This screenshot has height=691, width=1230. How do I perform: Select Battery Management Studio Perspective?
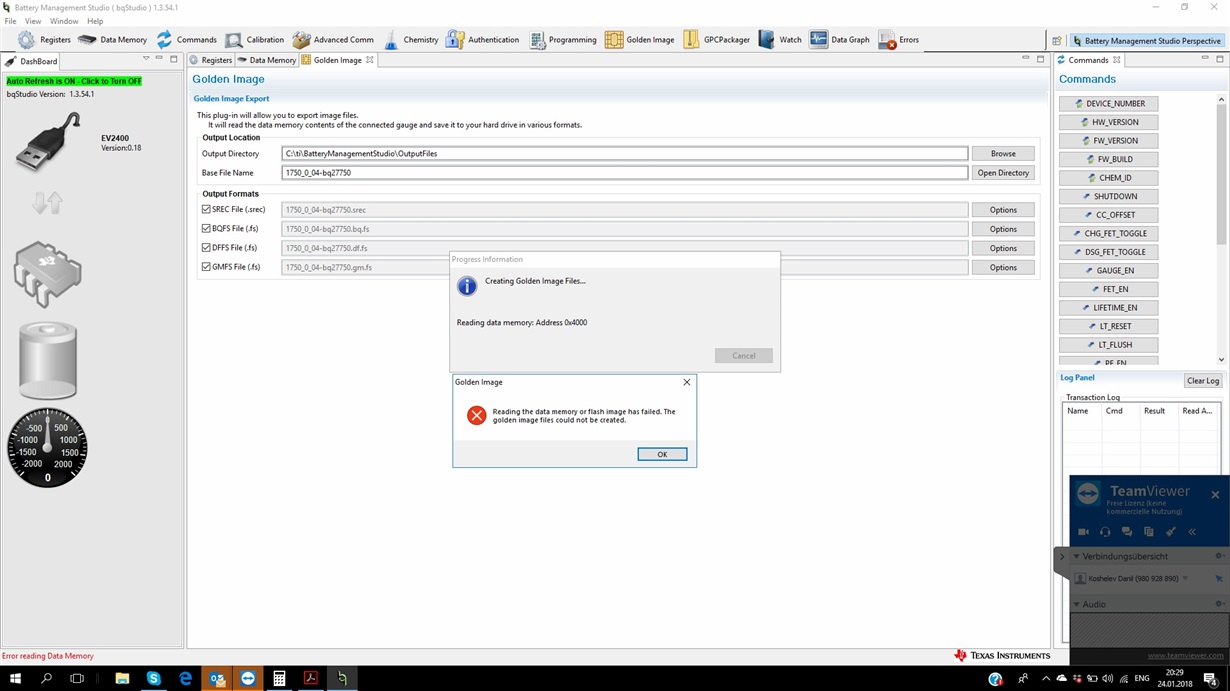[x=1147, y=41]
